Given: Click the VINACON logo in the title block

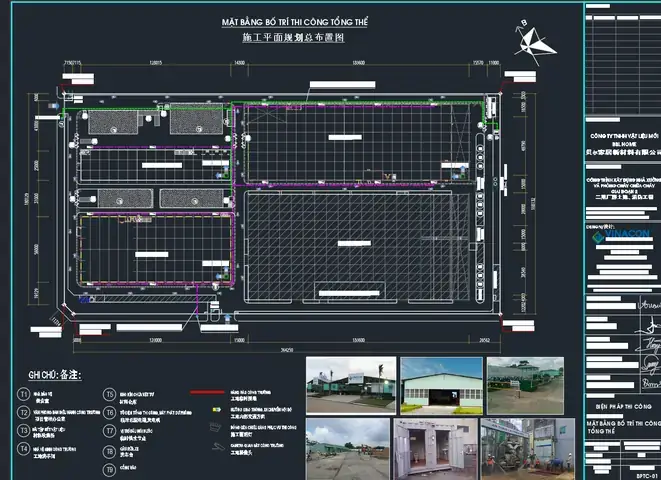Looking at the screenshot, I should [621, 236].
